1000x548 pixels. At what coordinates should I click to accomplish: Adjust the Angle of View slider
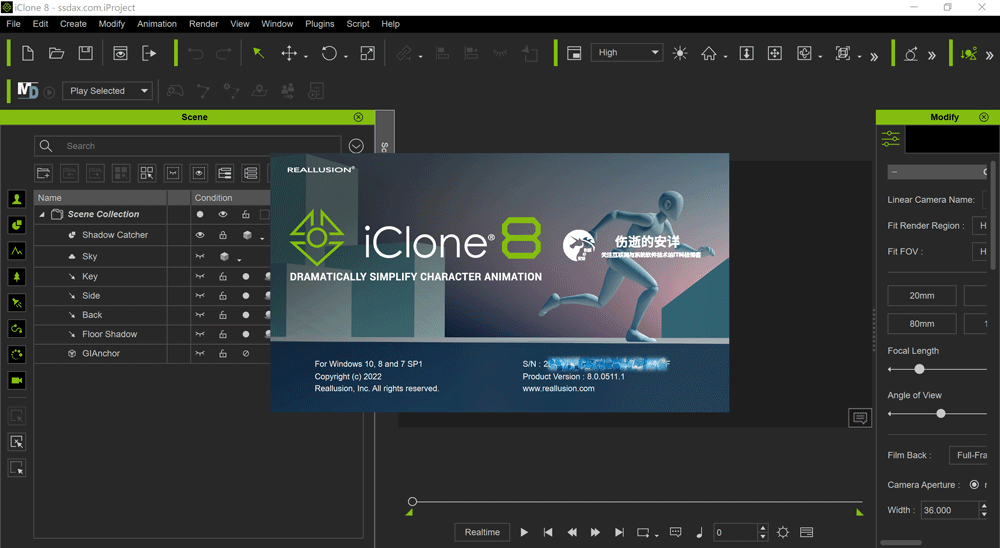click(941, 414)
